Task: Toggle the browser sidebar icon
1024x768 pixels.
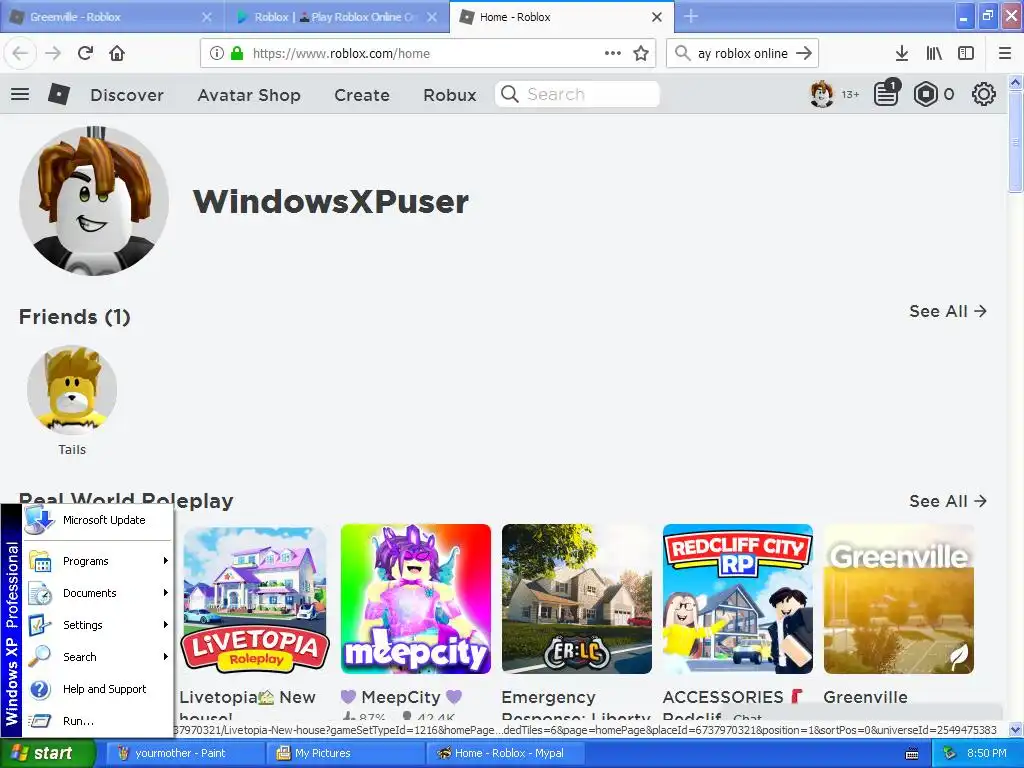Action: click(x=966, y=53)
